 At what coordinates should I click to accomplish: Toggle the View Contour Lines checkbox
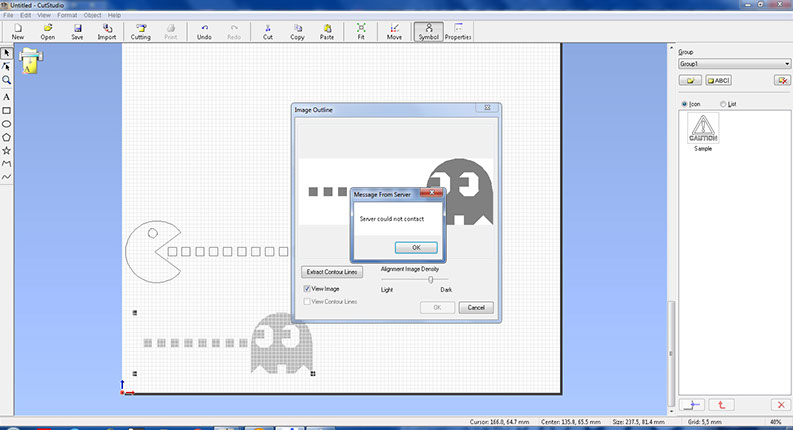(307, 302)
